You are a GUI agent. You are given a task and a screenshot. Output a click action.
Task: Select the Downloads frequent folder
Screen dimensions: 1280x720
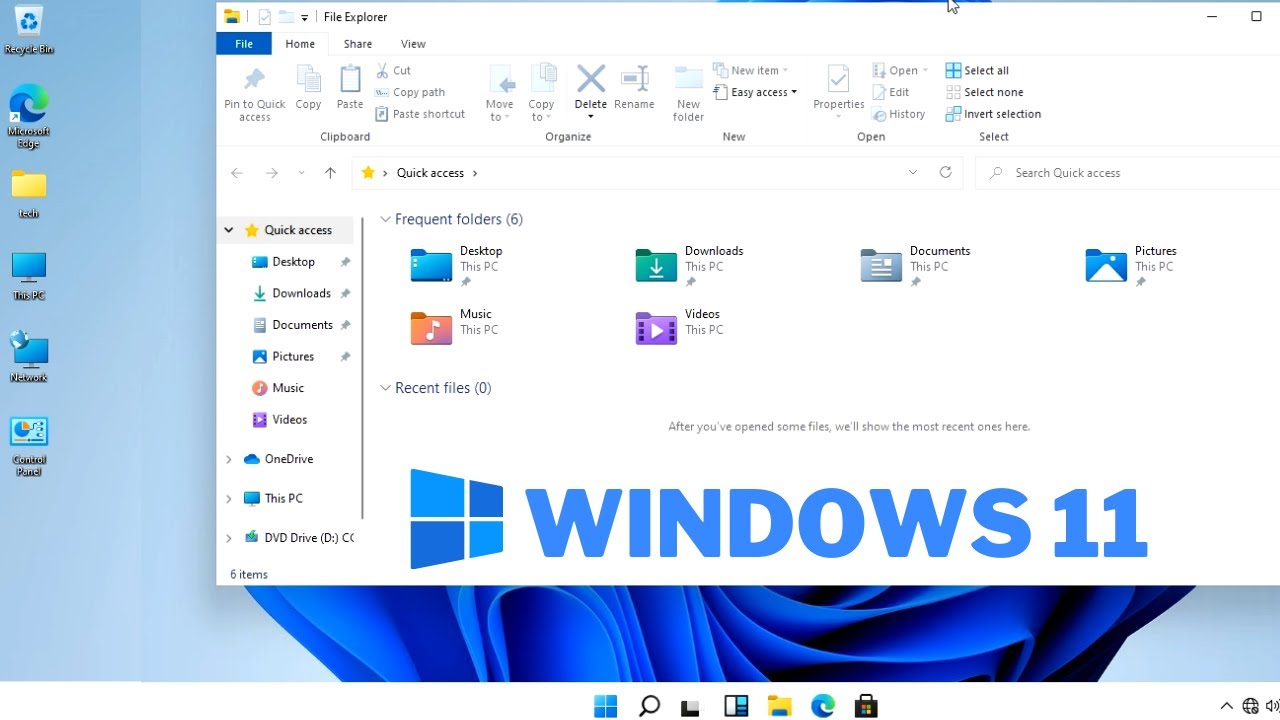(x=690, y=265)
